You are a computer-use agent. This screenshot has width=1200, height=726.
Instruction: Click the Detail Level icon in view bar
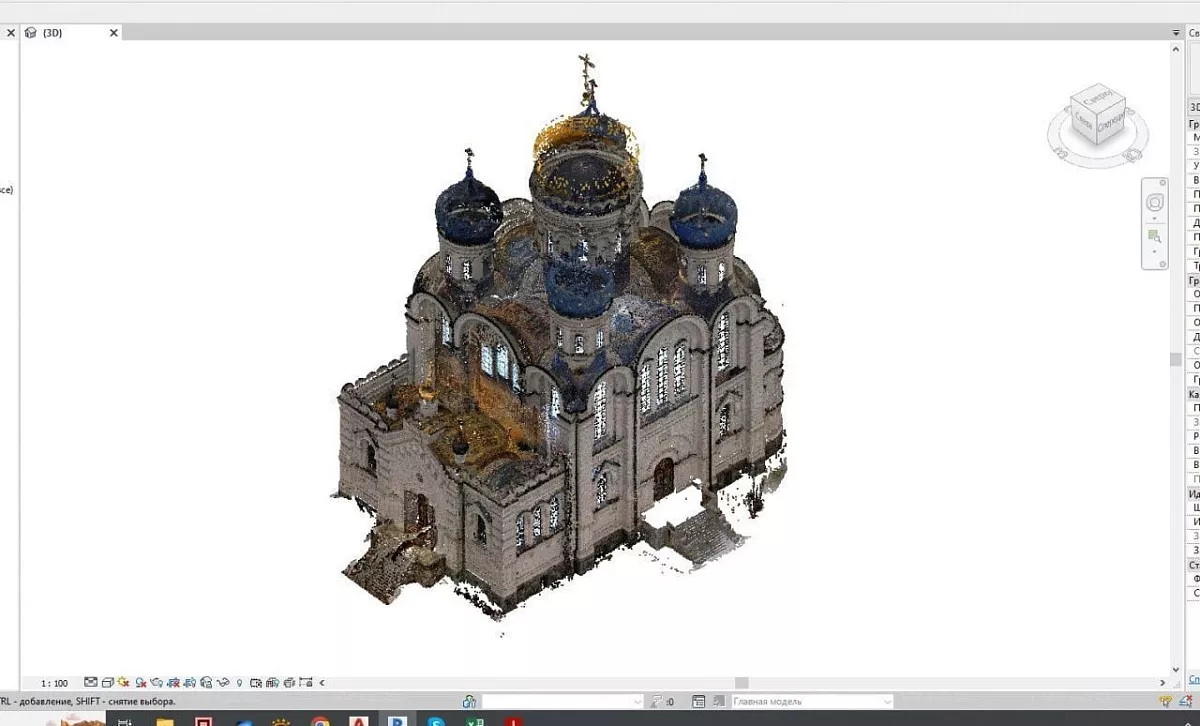click(x=91, y=683)
